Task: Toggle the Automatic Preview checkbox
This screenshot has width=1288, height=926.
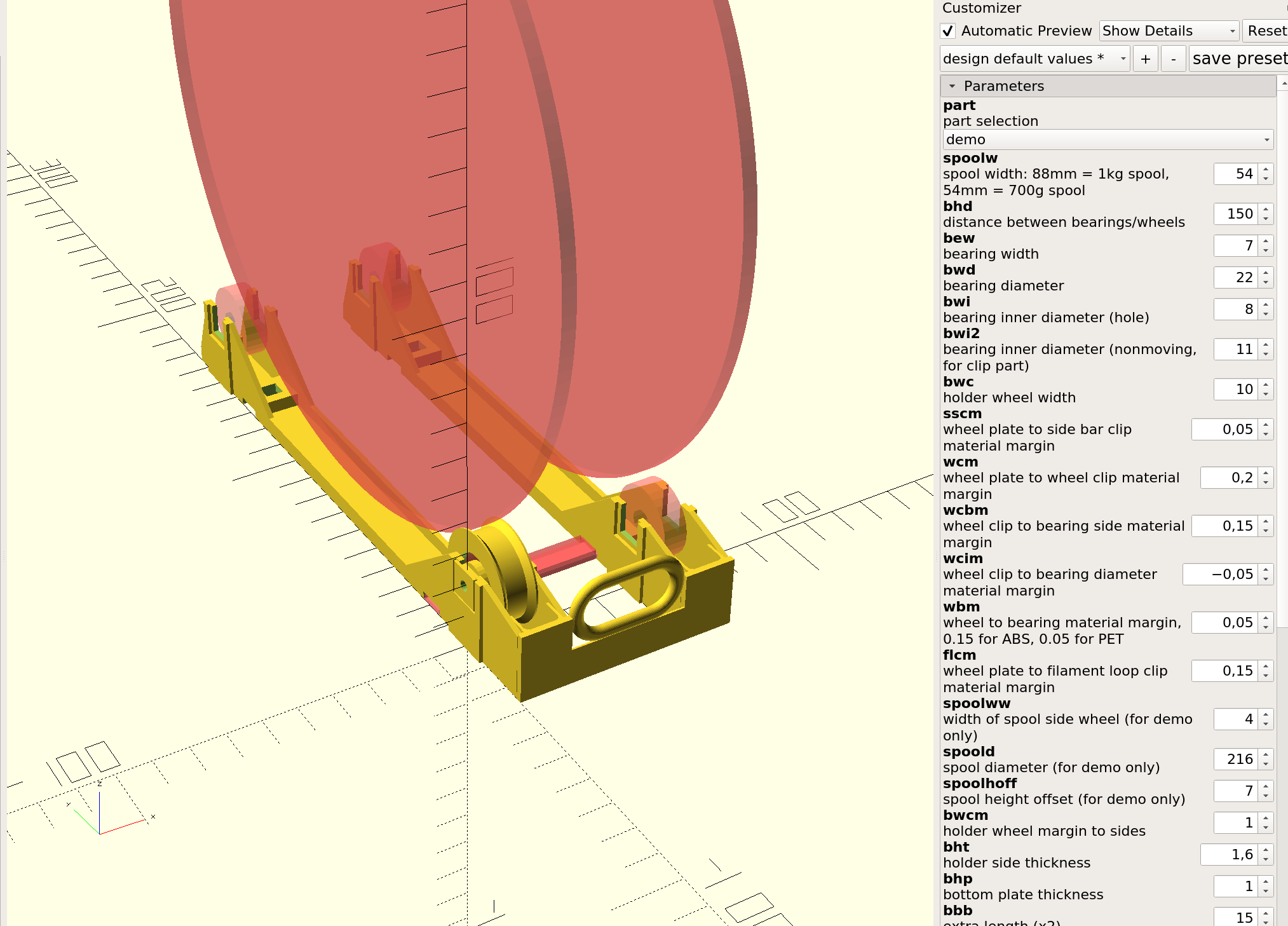Action: [x=947, y=31]
